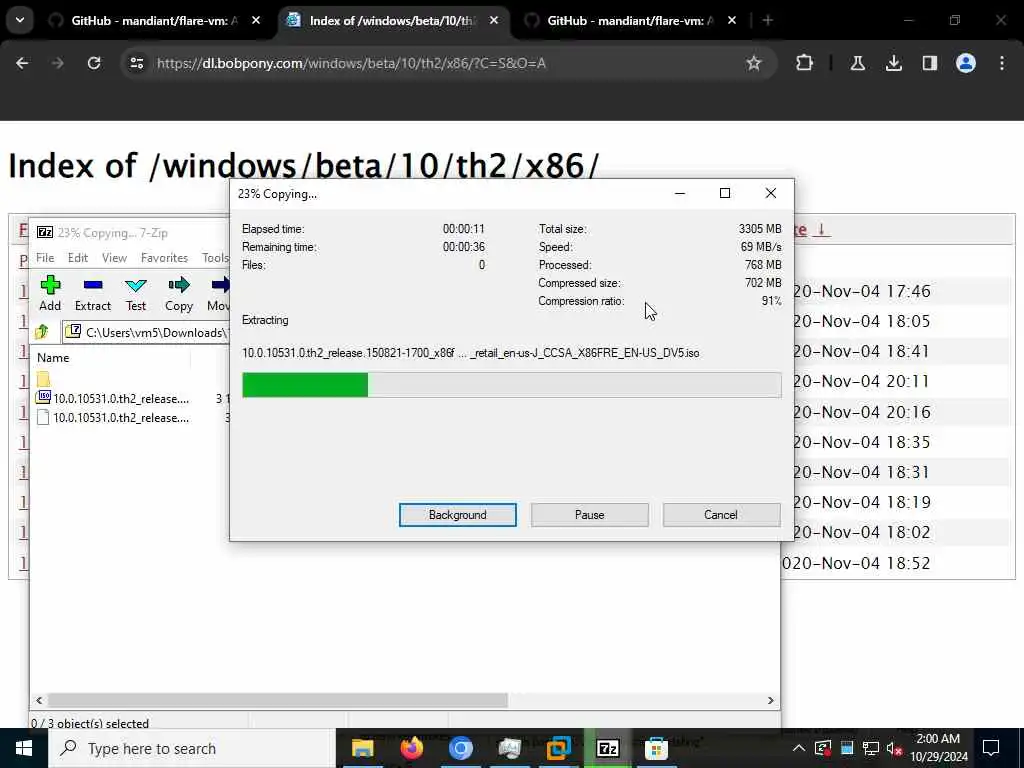Click the 7-Zip address path field
Screen dimensions: 1024x768
click(x=147, y=332)
